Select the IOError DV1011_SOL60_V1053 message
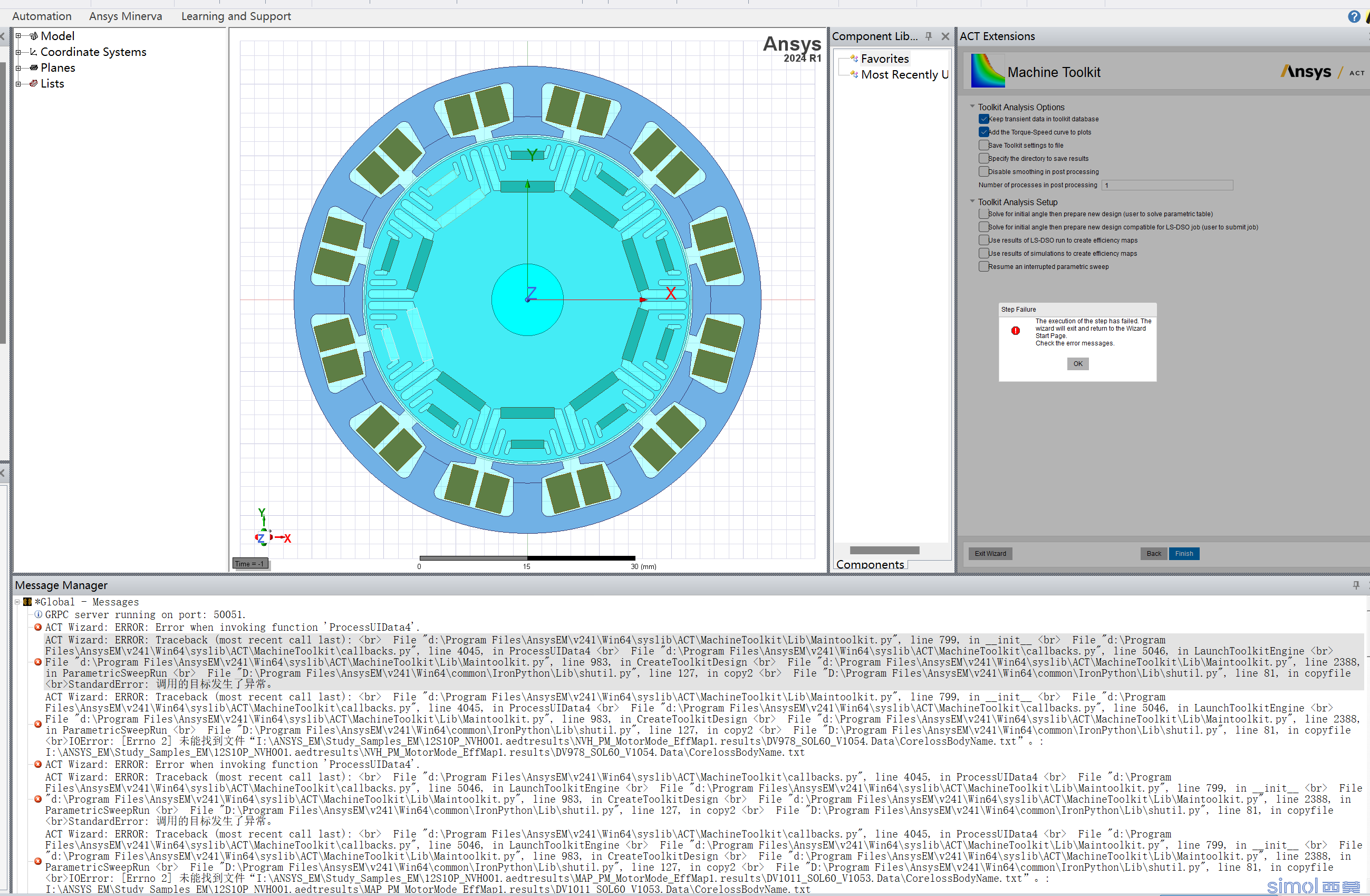 pyautogui.click(x=703, y=861)
